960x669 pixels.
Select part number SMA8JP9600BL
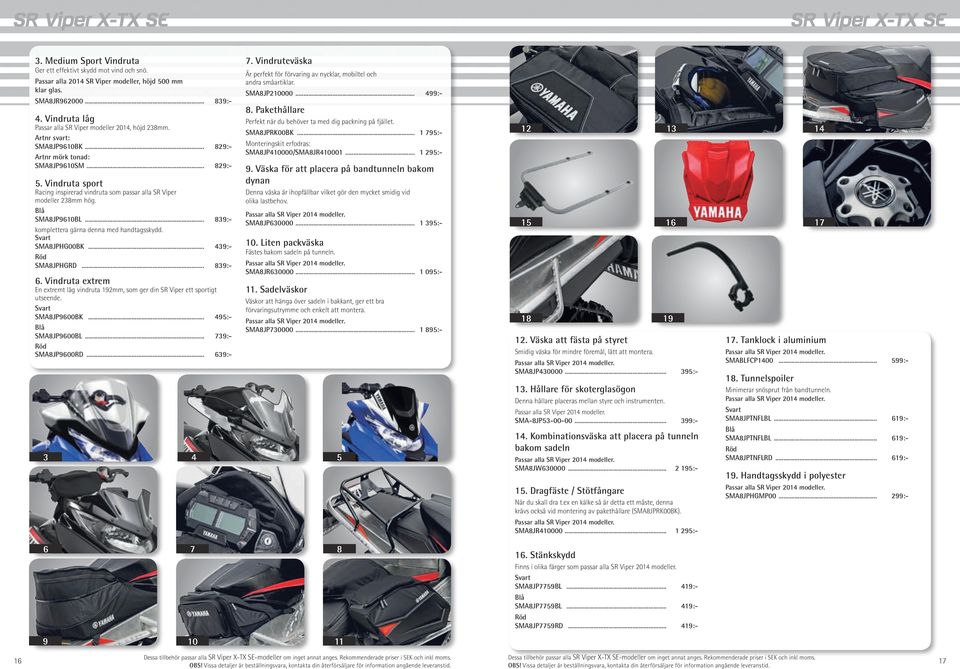point(58,336)
